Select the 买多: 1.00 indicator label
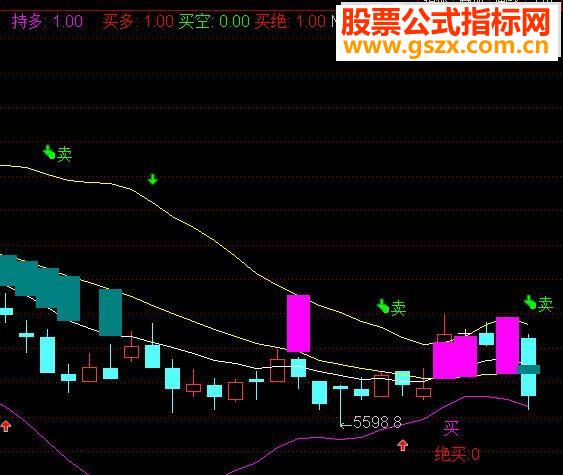563x475 pixels. [x=138, y=21]
